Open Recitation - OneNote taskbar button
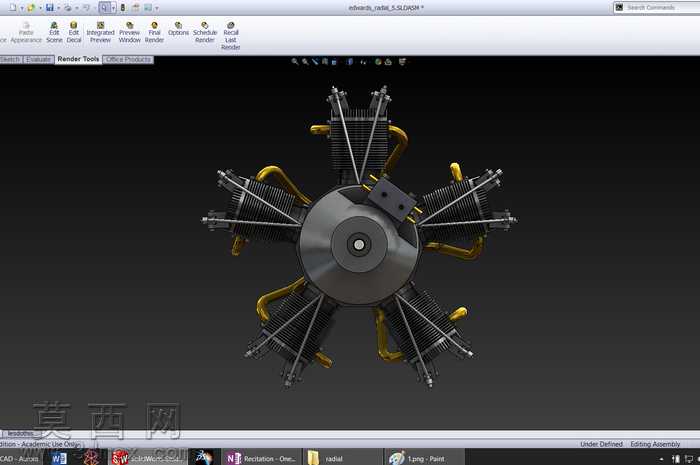The image size is (700, 465). (262, 458)
